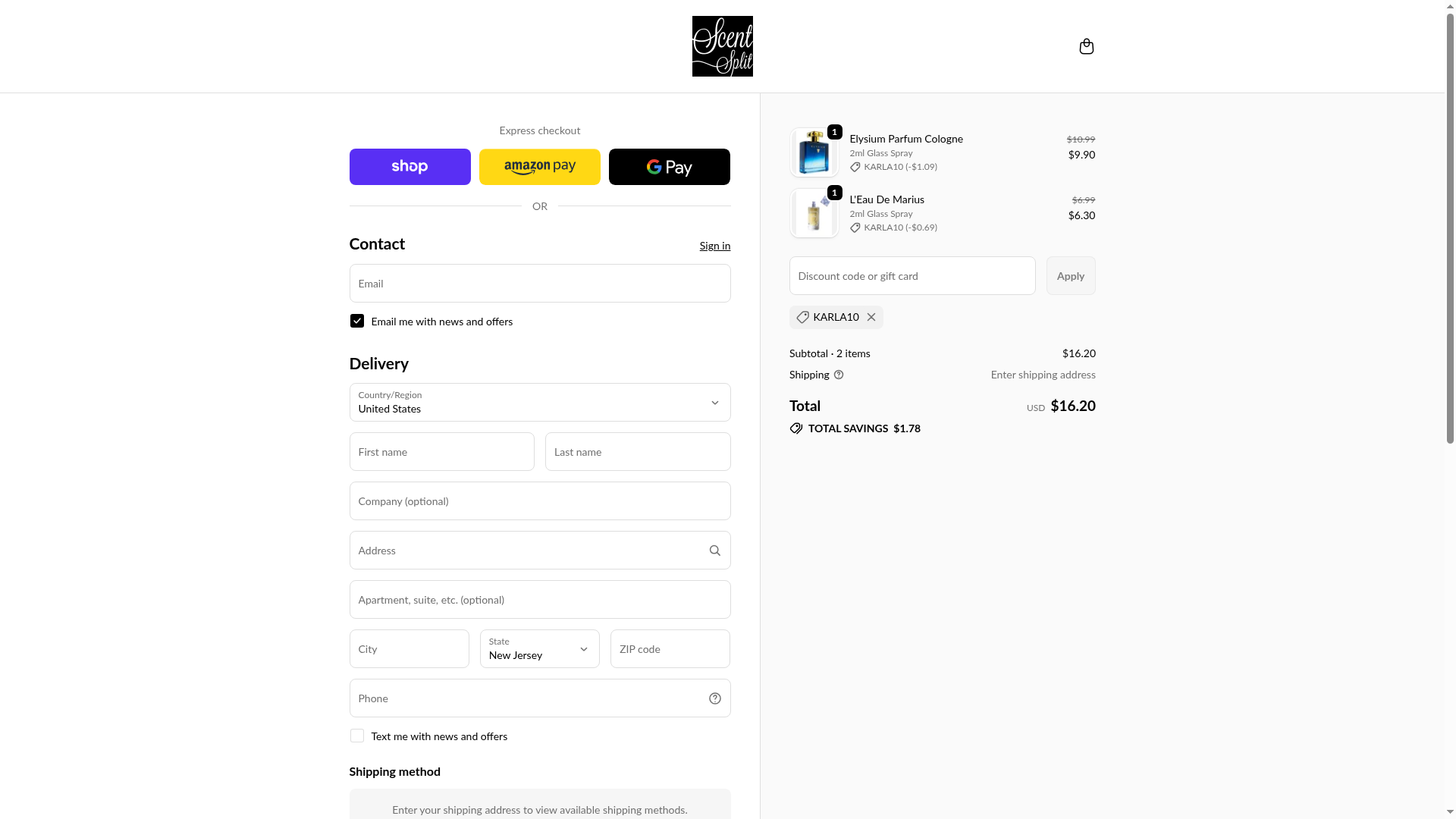This screenshot has width=1456, height=819.
Task: Open the shopping bag cart icon
Action: pyautogui.click(x=1086, y=47)
